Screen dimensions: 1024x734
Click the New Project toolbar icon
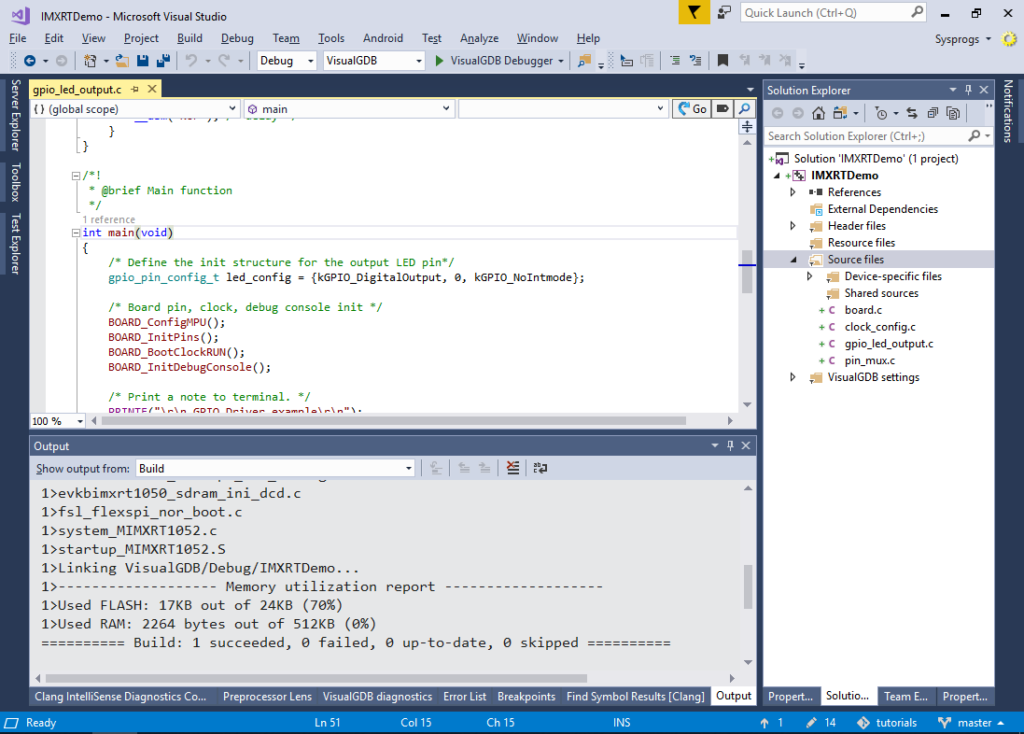pos(90,61)
